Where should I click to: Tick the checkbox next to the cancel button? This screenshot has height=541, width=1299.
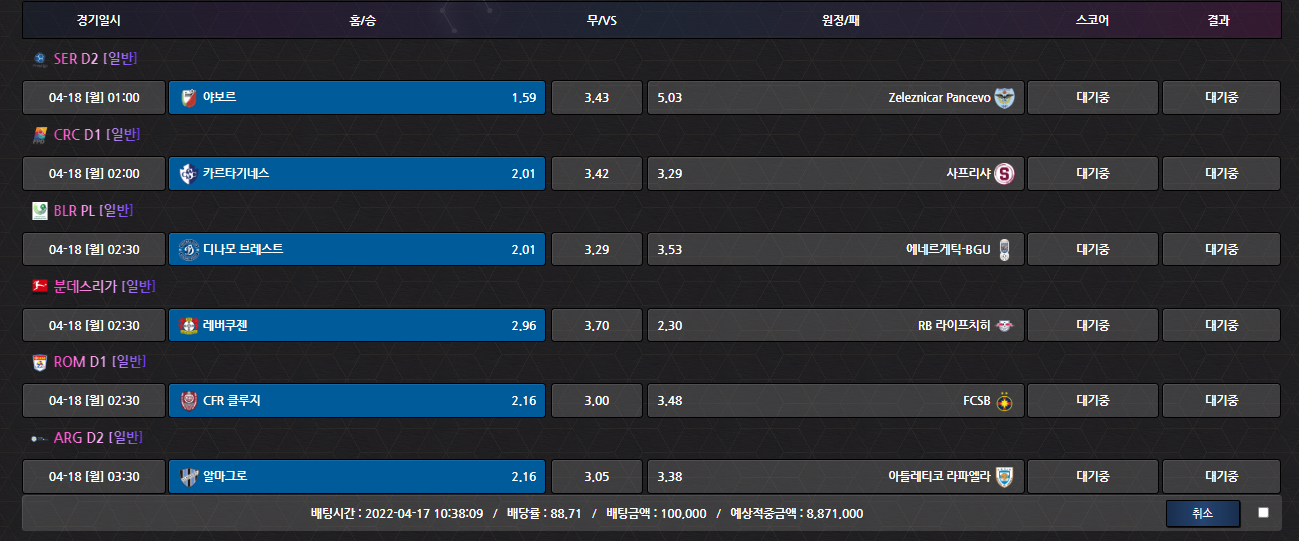point(1263,513)
